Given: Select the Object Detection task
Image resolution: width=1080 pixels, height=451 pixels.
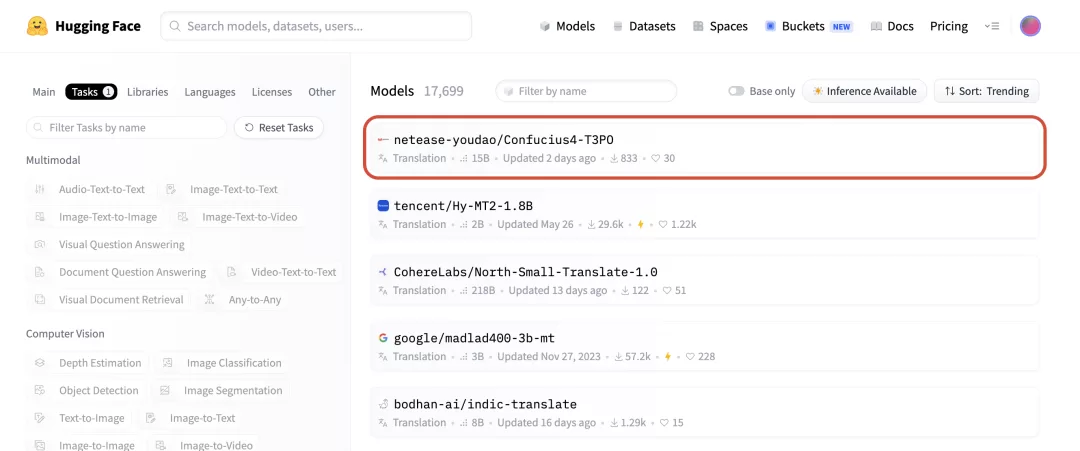Looking at the screenshot, I should 87,390.
